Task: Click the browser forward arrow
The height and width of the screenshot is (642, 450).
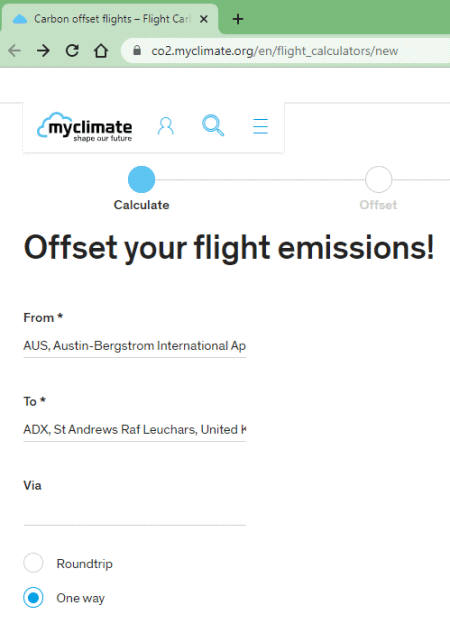Action: pos(43,51)
